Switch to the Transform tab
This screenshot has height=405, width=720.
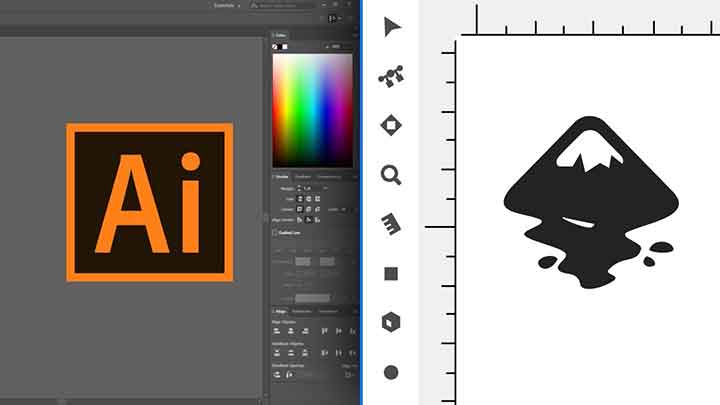point(328,311)
